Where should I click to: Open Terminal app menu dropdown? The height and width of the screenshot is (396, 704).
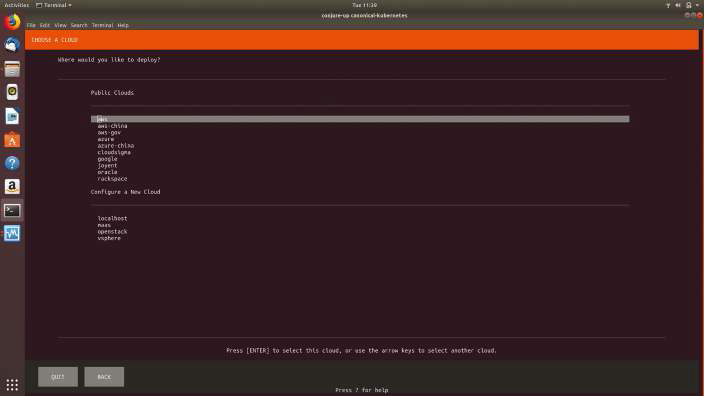click(x=54, y=5)
